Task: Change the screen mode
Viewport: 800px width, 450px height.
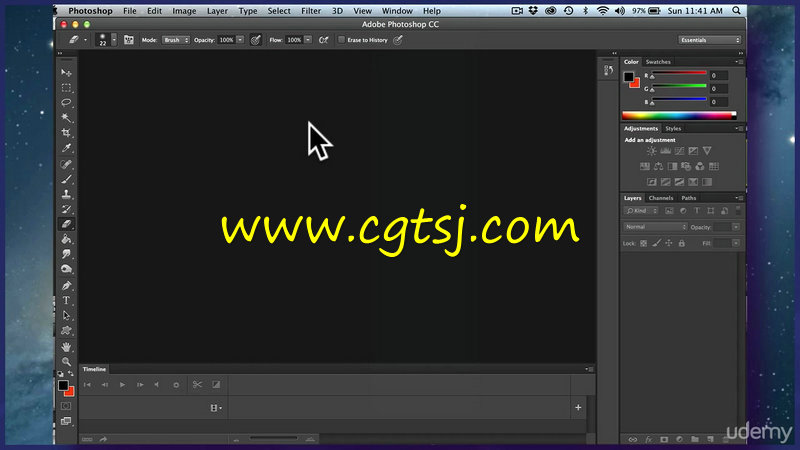Action: (66, 421)
